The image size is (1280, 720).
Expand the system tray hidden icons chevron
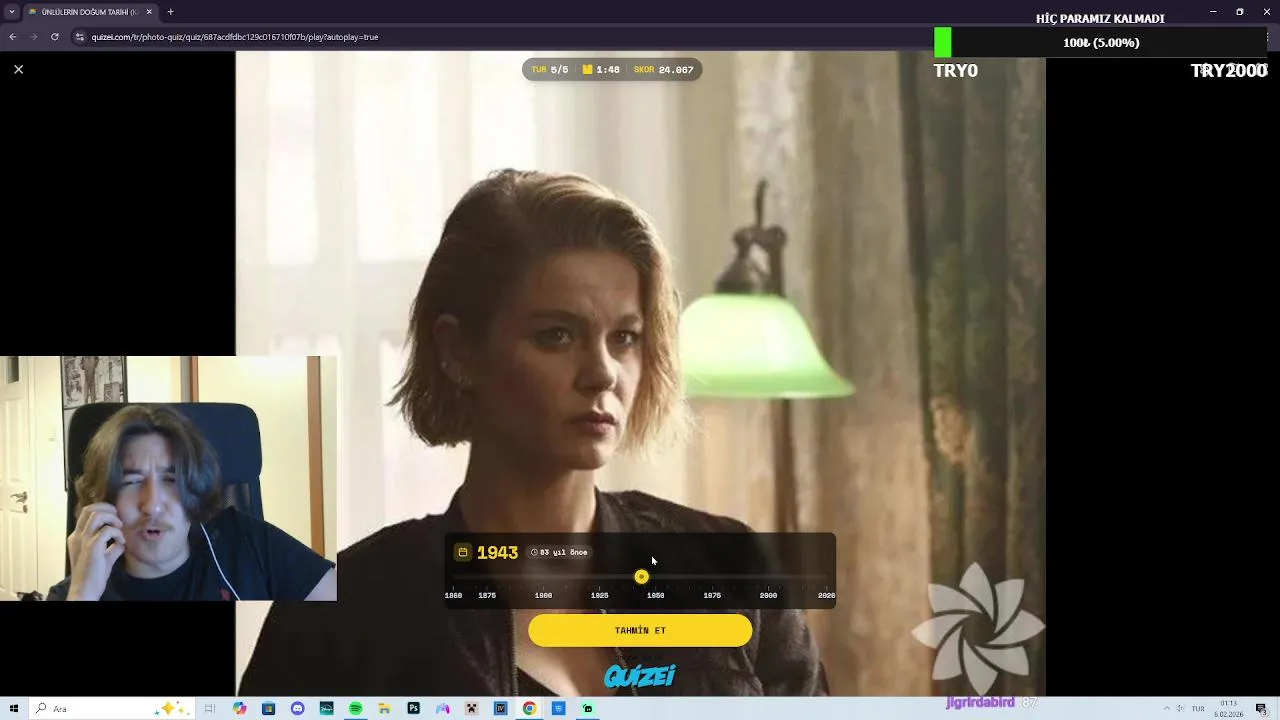[1166, 708]
